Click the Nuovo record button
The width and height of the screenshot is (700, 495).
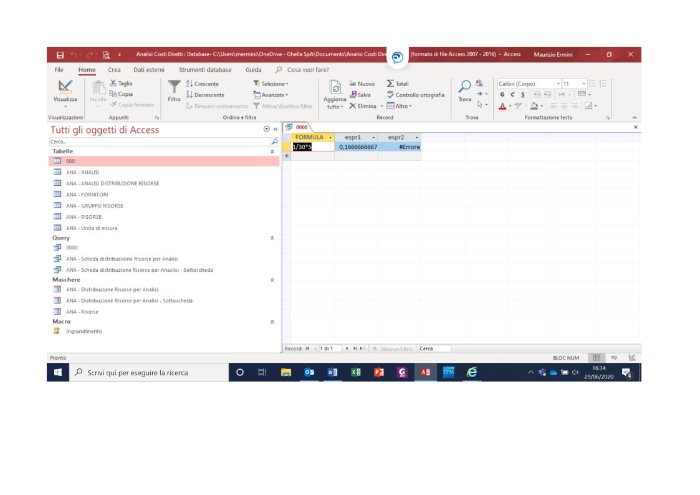point(363,84)
